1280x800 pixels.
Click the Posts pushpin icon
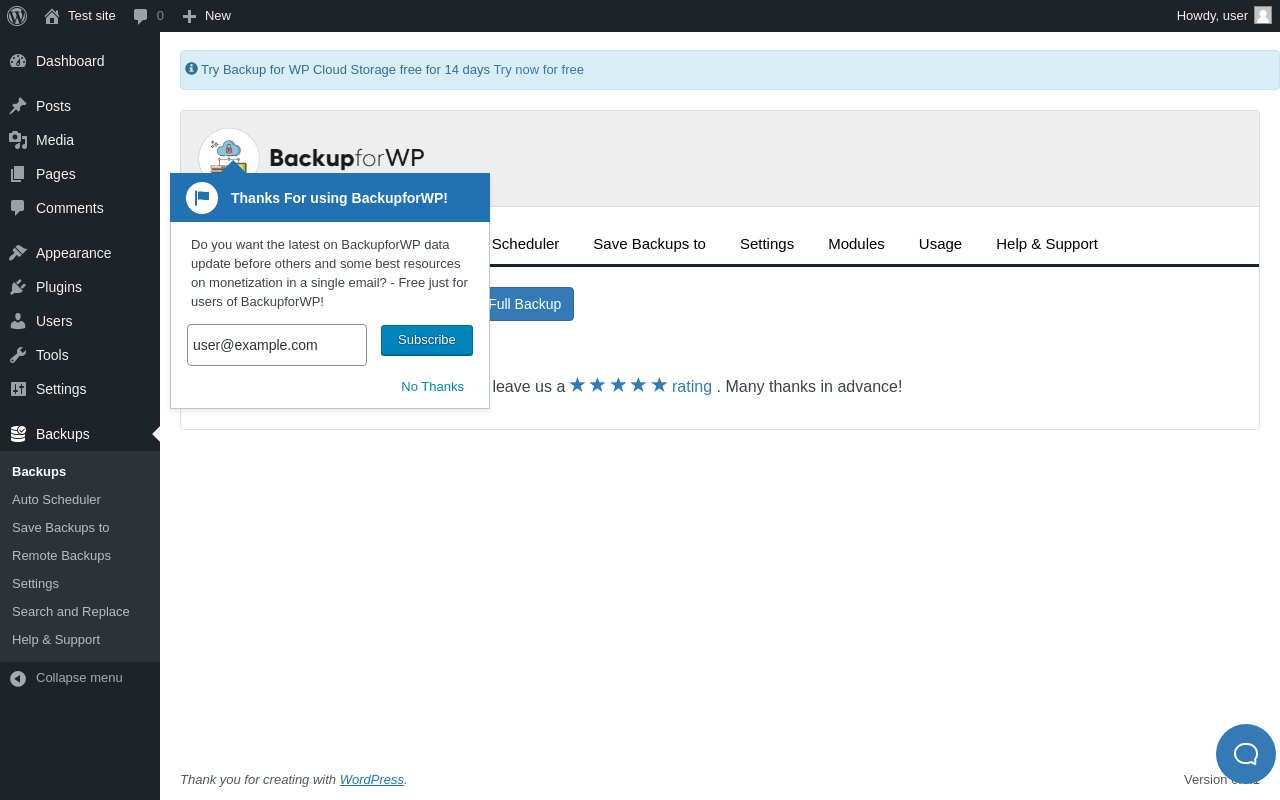pos(18,106)
